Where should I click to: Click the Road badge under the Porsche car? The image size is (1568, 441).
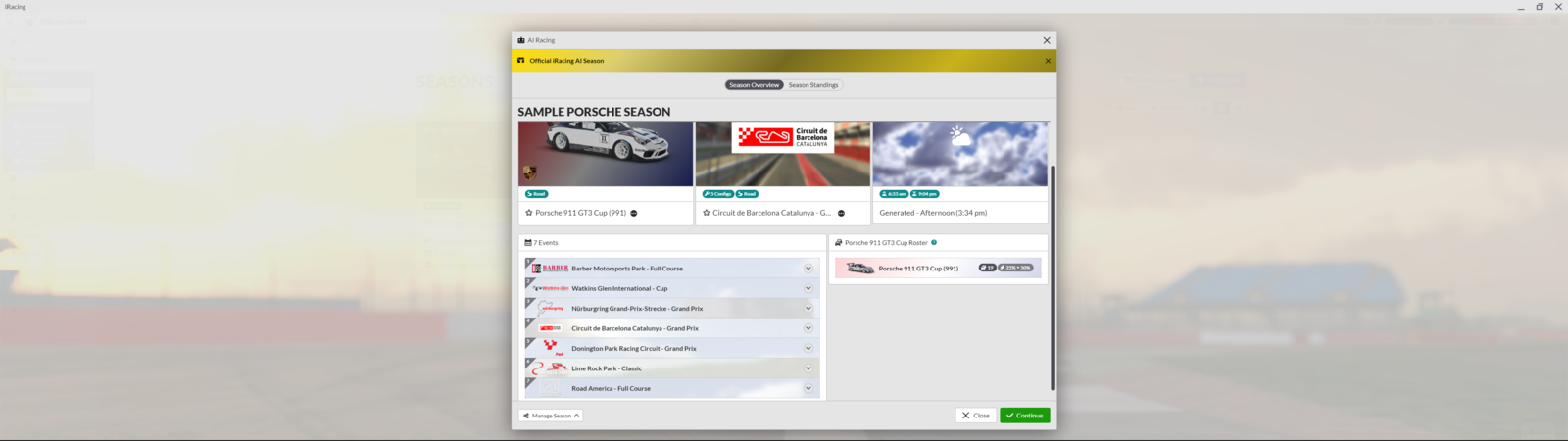536,194
